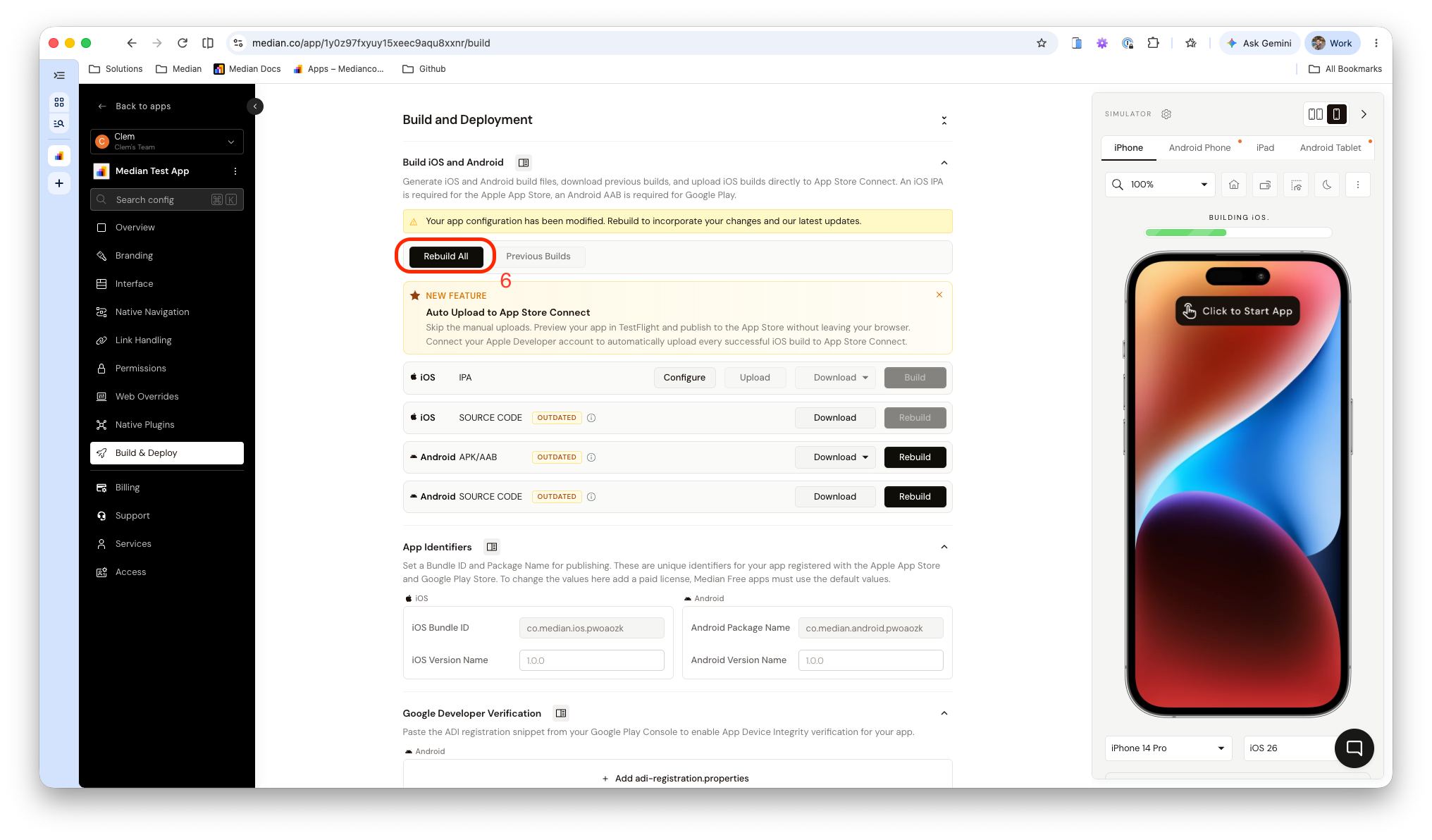Click the simulator home icon

pos(1234,185)
